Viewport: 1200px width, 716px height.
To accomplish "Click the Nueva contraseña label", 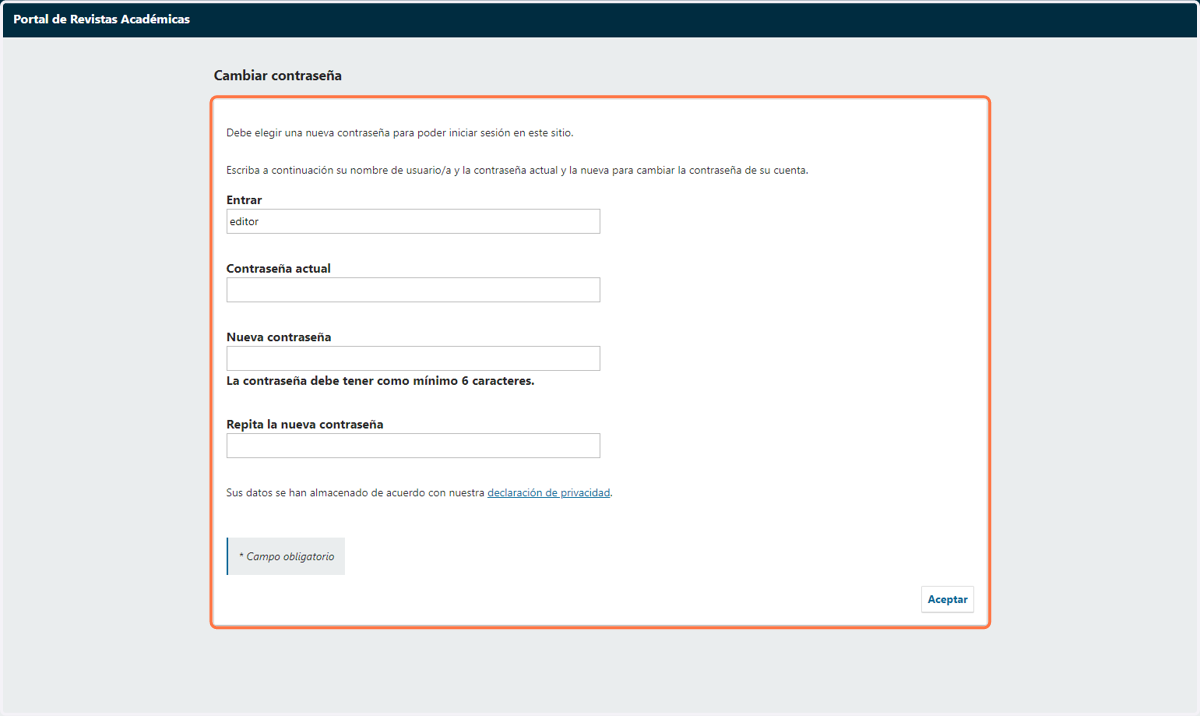I will (279, 337).
